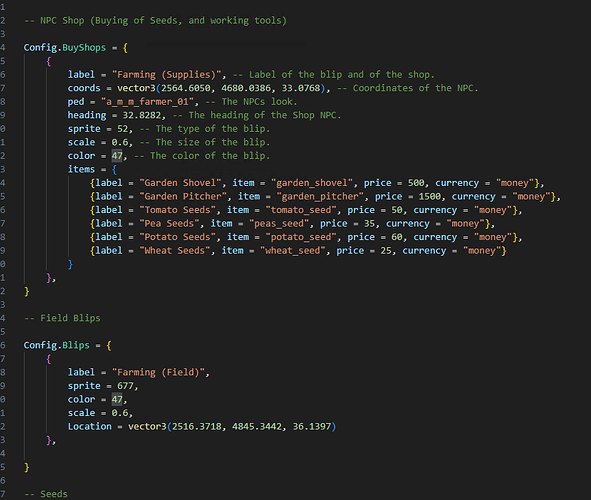Click the Config.Blips declaration
This screenshot has height=500, width=591.
[57, 346]
